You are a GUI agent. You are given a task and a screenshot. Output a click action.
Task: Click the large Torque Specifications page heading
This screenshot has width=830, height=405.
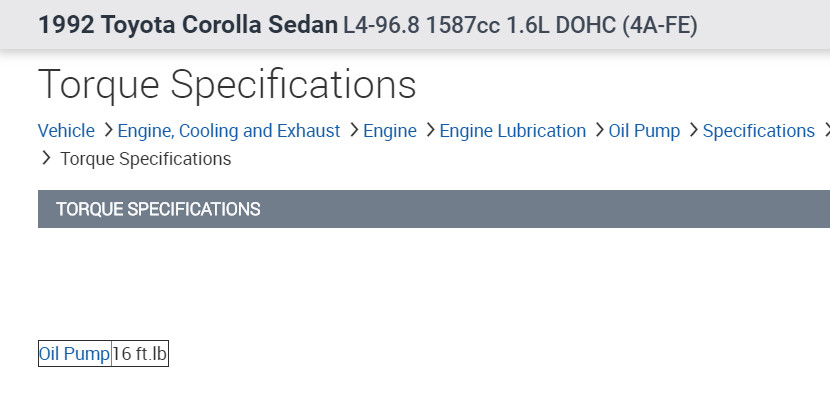(227, 85)
